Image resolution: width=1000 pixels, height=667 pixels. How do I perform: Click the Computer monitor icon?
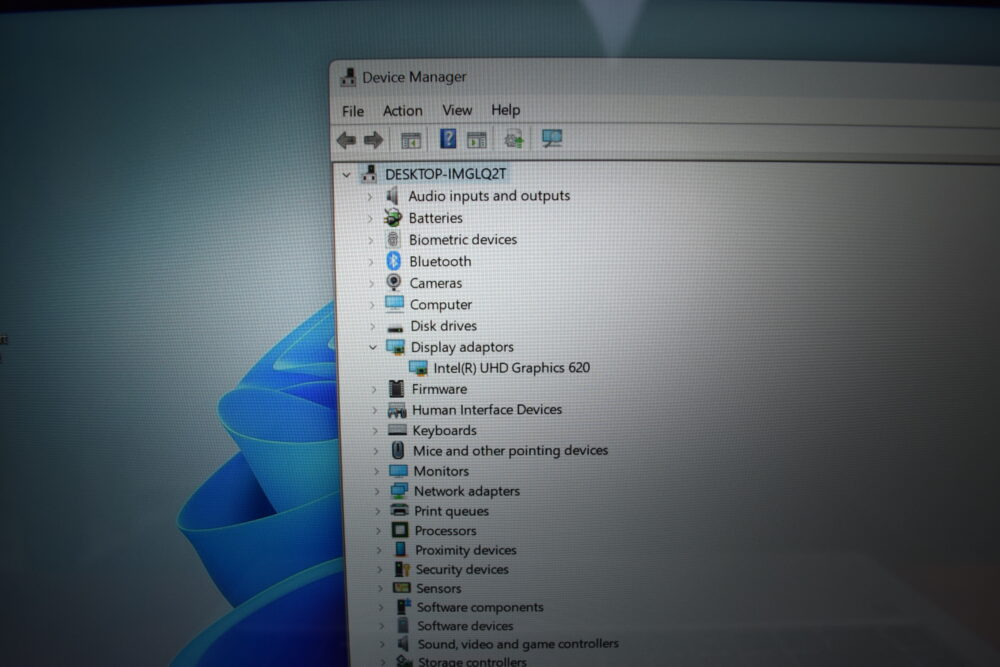coord(395,304)
